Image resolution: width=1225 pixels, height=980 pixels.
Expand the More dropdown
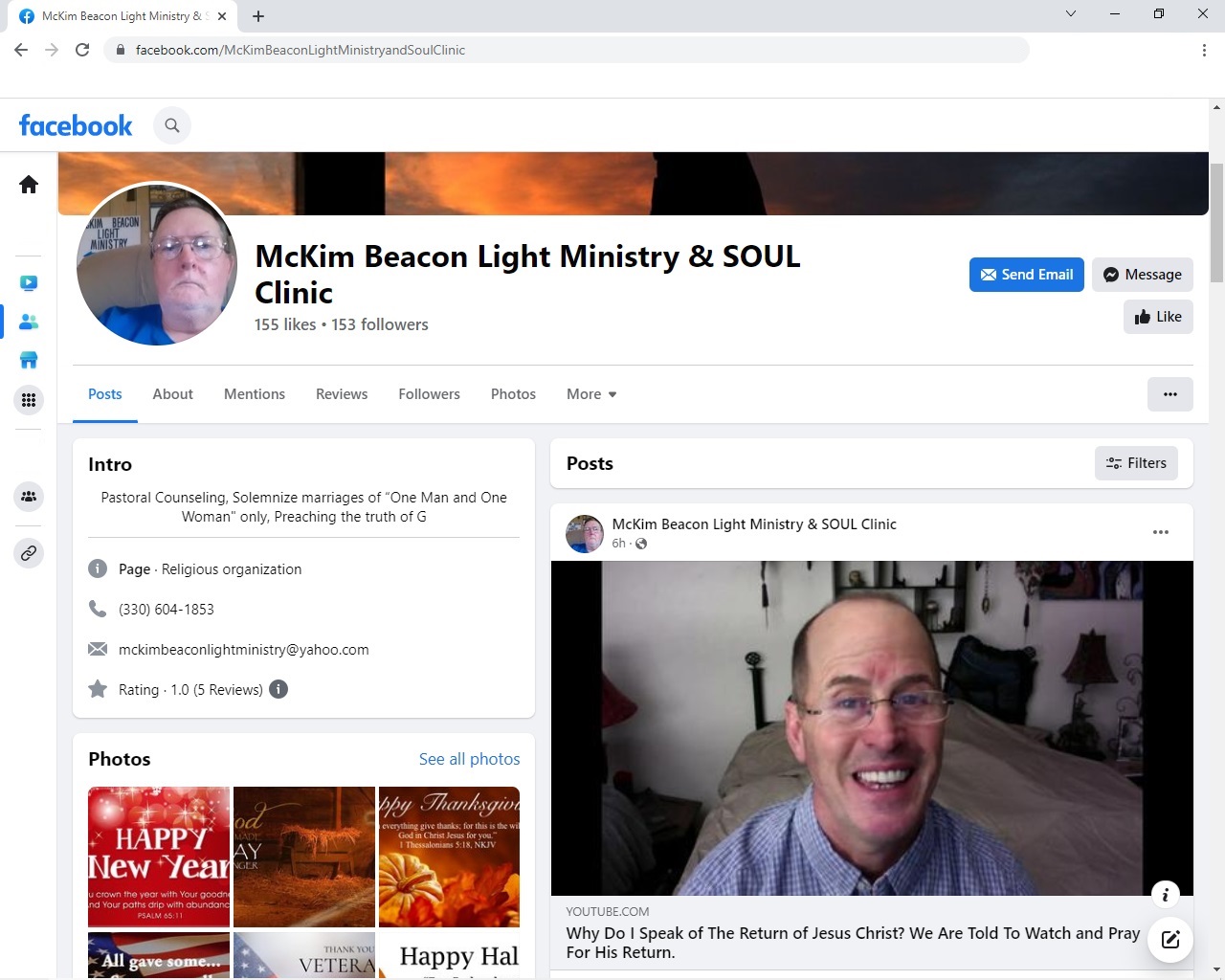pyautogui.click(x=591, y=394)
